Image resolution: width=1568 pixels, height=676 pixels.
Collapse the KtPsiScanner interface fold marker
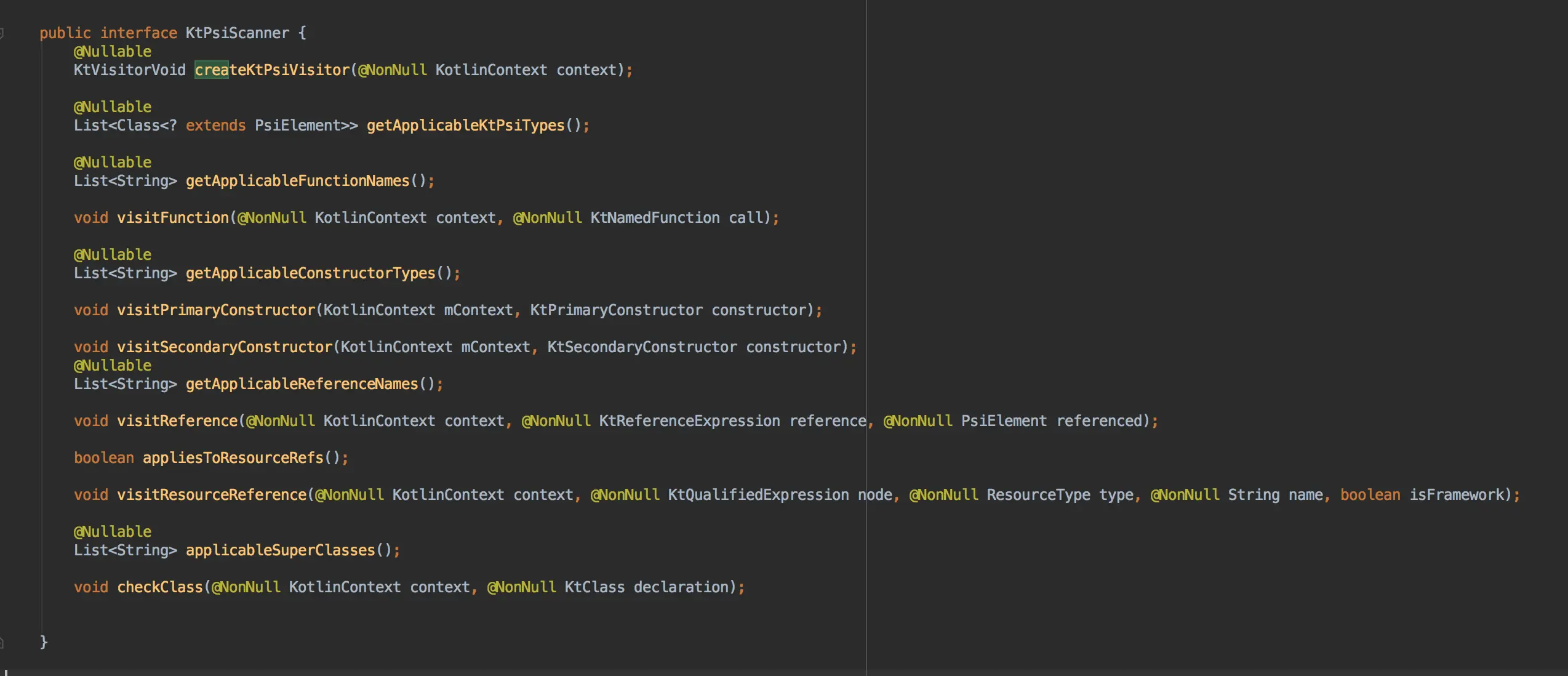(2, 33)
